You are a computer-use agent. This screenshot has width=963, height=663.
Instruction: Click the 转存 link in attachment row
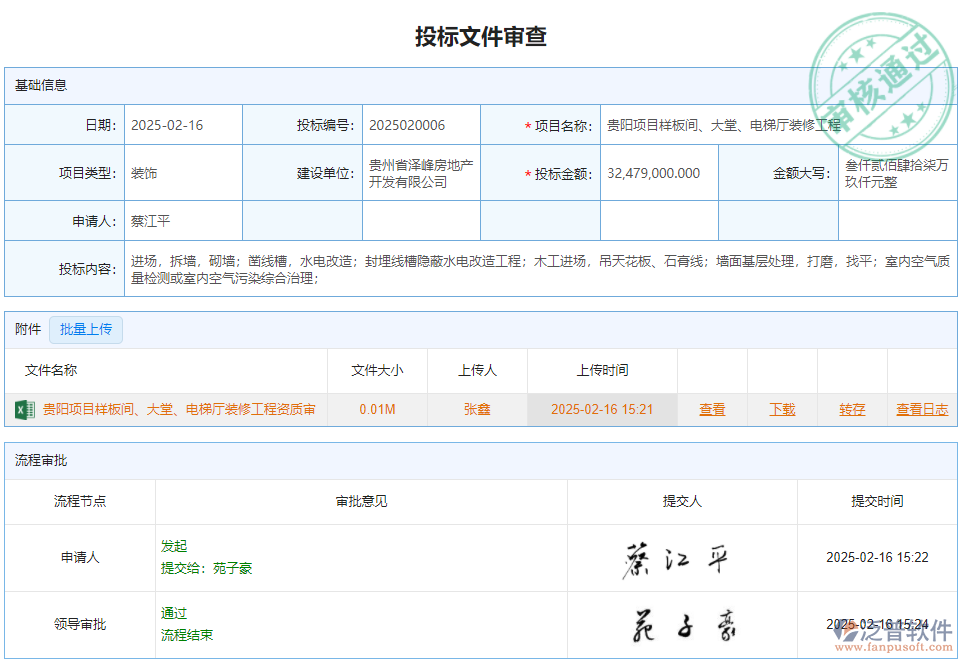tap(851, 409)
